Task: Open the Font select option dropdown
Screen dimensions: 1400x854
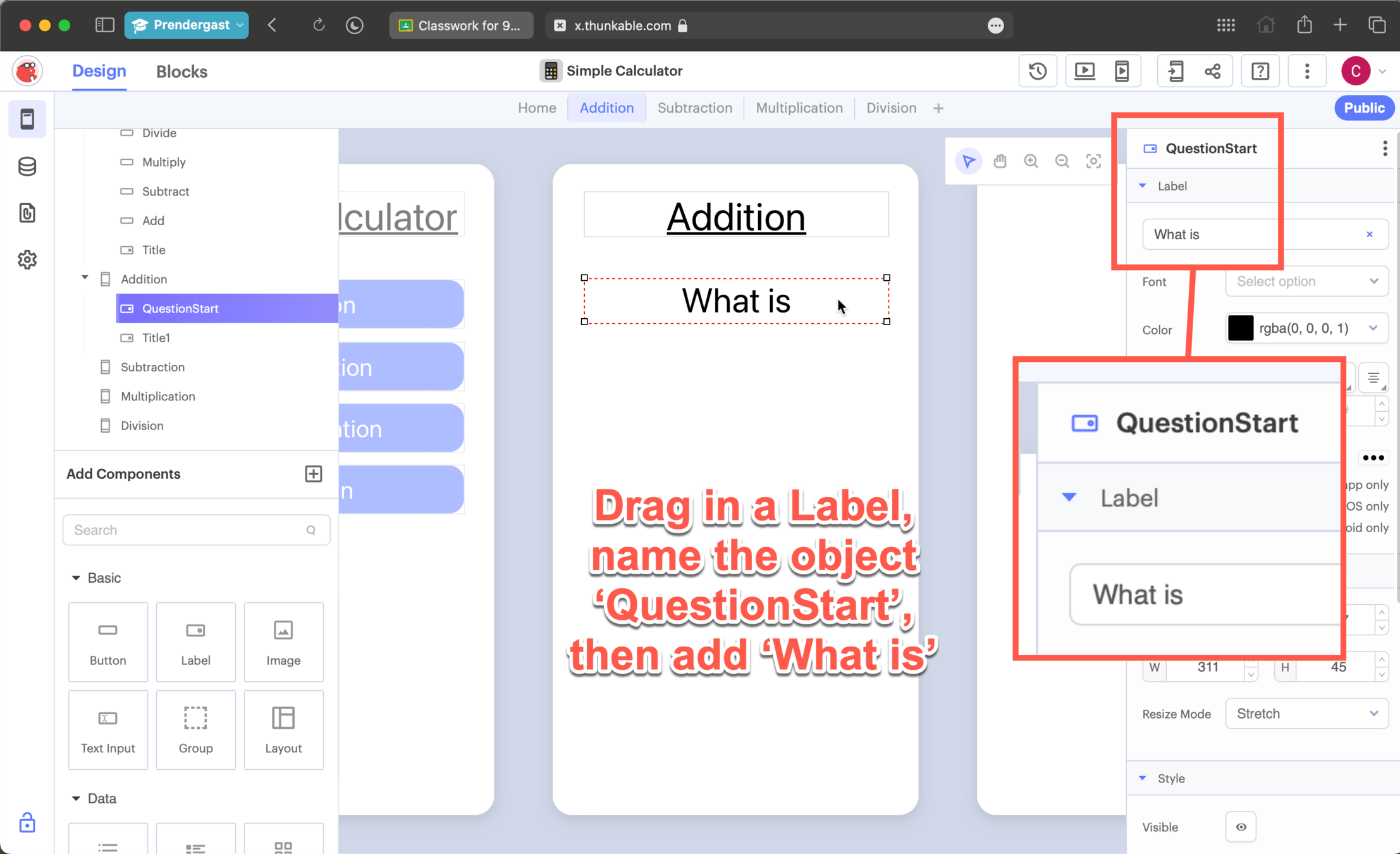Action: [x=1306, y=282]
